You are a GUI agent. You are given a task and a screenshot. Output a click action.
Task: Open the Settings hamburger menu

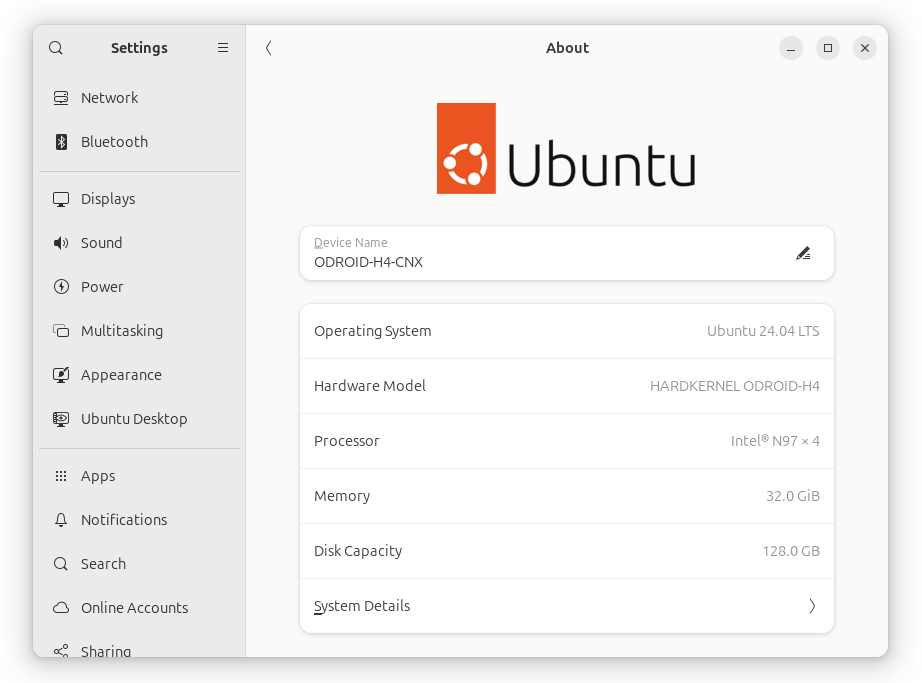coord(223,48)
